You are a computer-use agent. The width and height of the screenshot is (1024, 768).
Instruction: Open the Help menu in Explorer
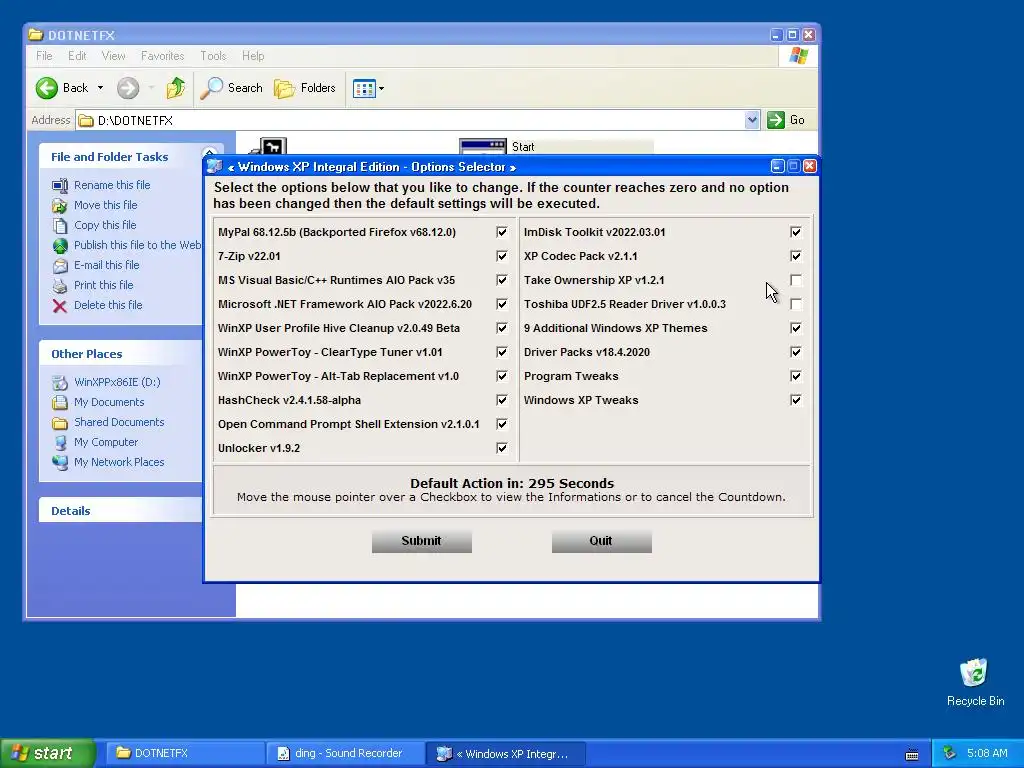coord(253,56)
